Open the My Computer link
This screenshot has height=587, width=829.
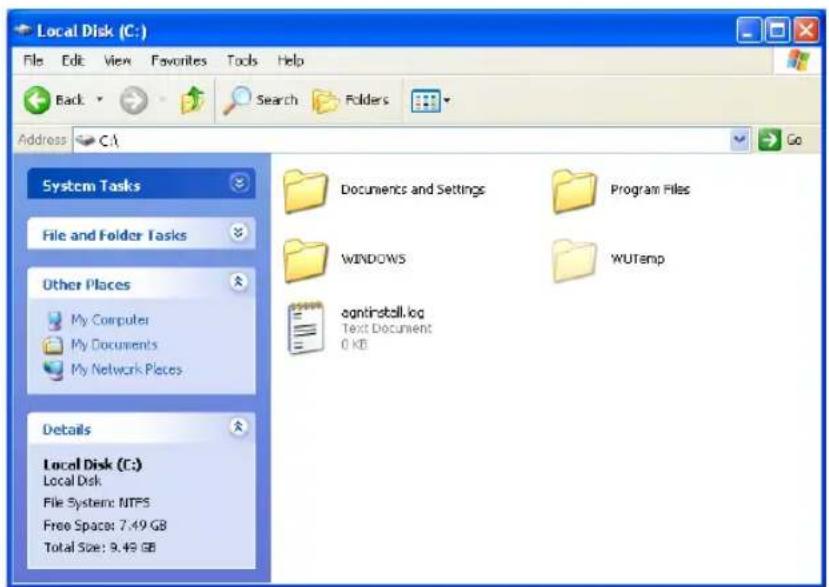(x=110, y=320)
